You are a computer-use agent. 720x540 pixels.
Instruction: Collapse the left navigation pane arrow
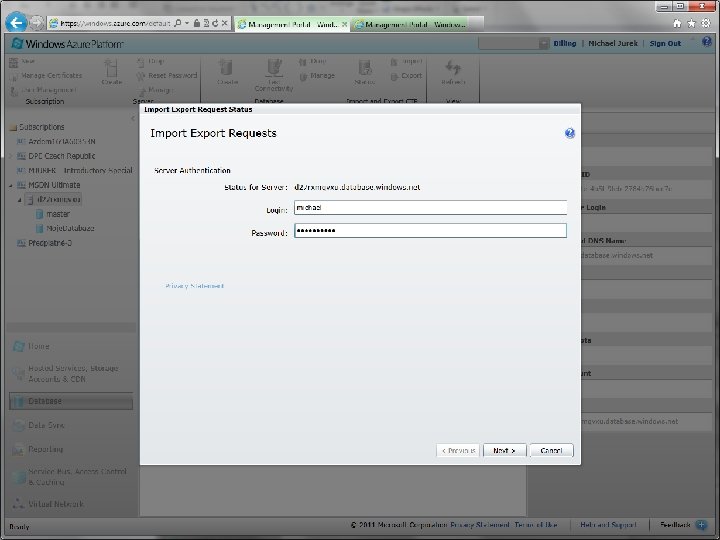[x=133, y=118]
